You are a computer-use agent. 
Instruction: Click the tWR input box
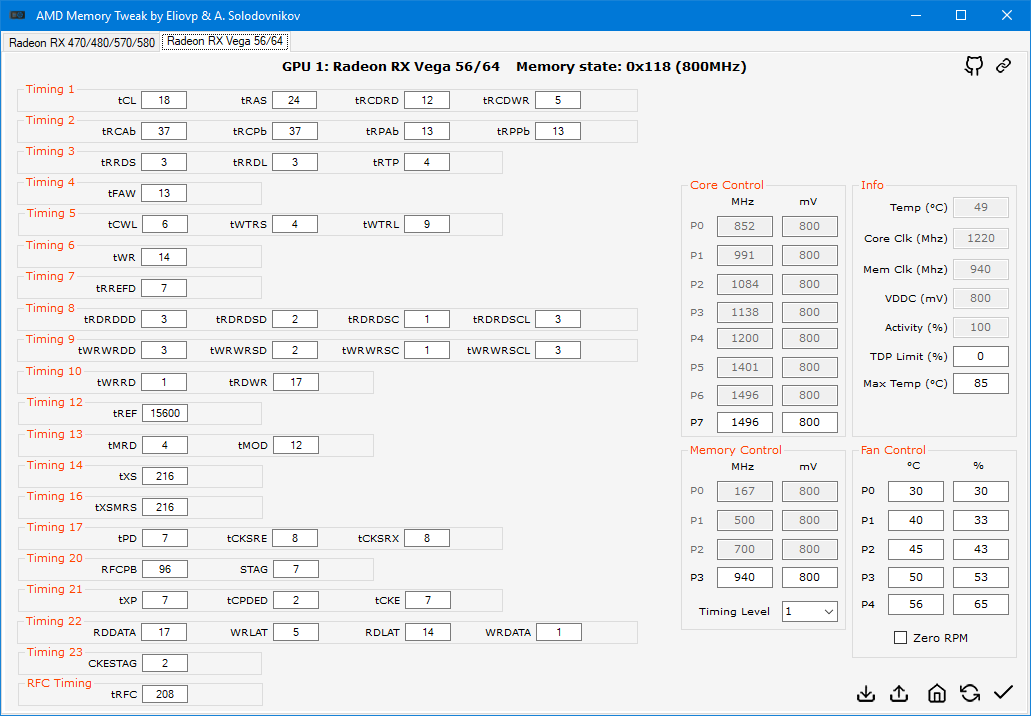[164, 257]
